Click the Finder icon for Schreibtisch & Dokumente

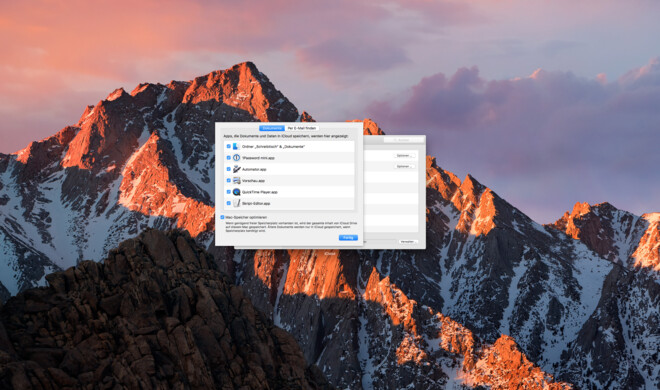pos(237,146)
